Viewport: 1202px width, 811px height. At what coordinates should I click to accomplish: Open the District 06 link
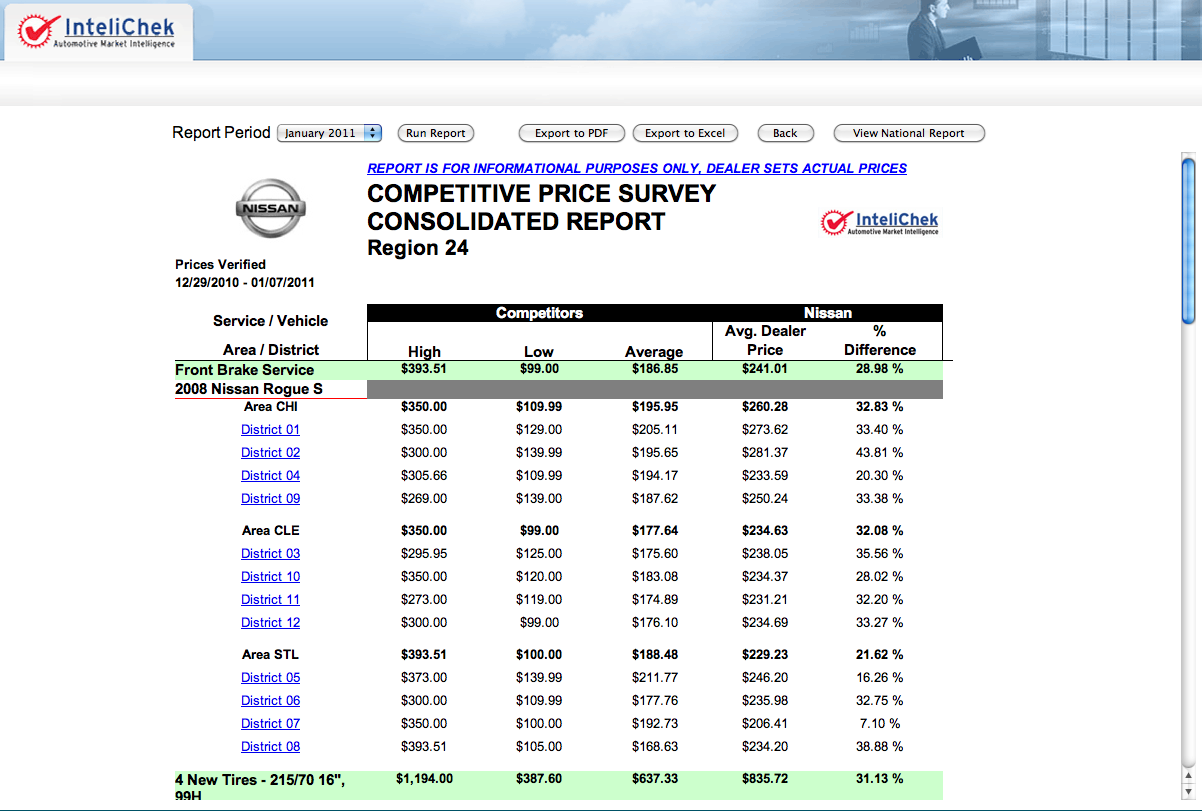click(270, 701)
